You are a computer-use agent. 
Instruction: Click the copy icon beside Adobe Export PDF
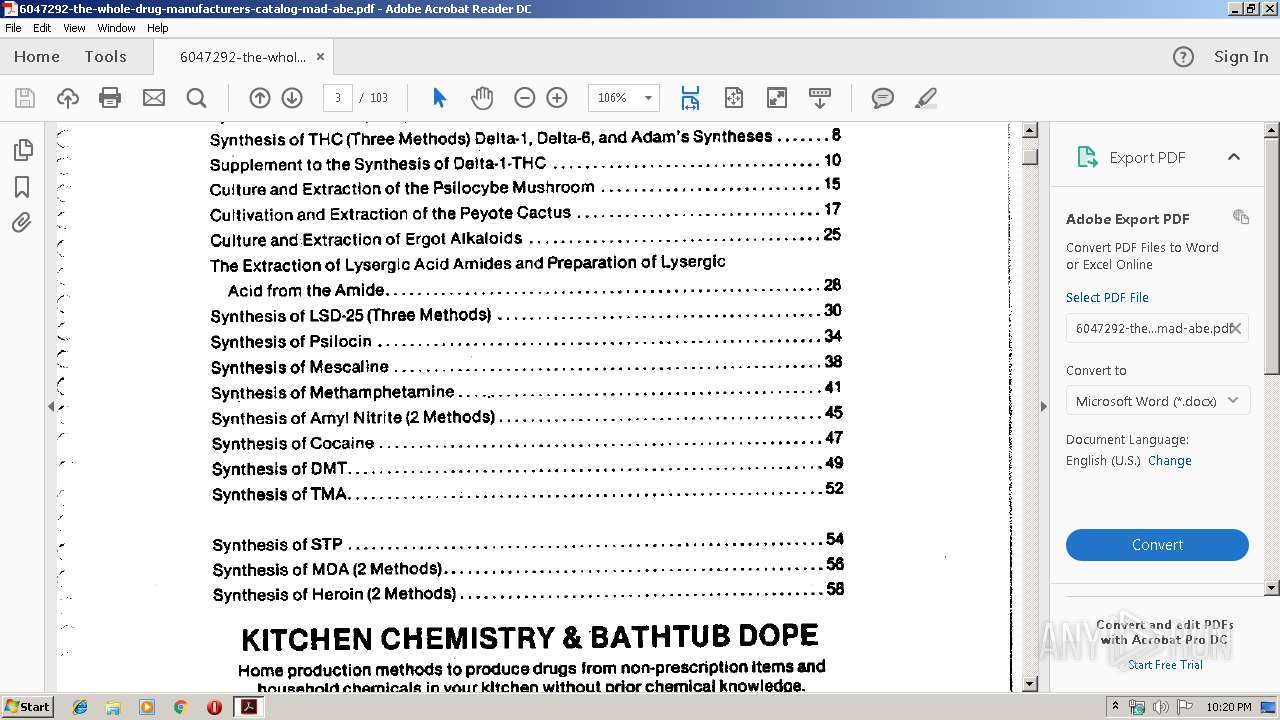tap(1241, 217)
